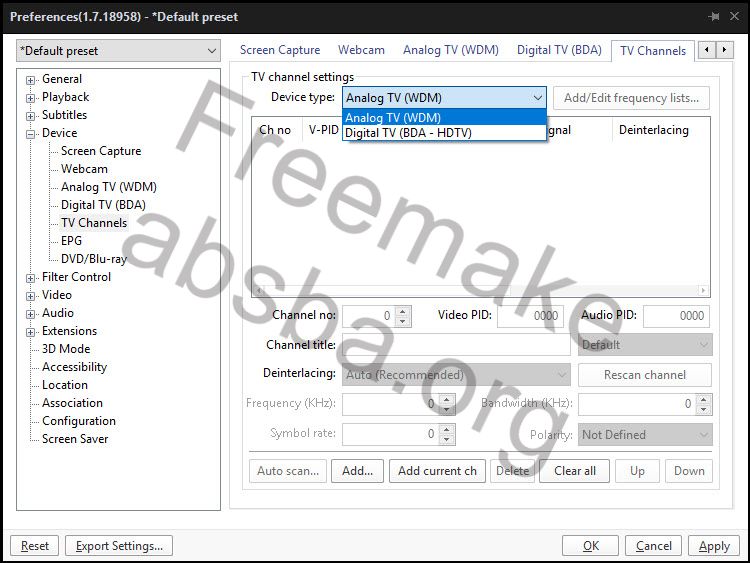Open the Accessibility settings page
This screenshot has height=563, width=750.
click(x=74, y=367)
